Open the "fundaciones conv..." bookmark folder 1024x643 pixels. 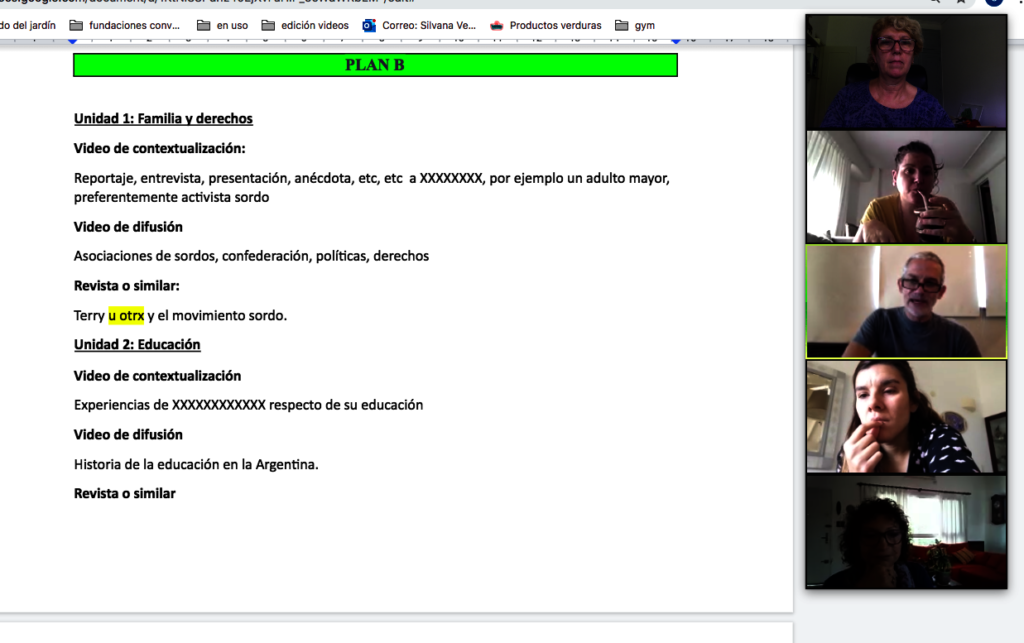pyautogui.click(x=124, y=25)
